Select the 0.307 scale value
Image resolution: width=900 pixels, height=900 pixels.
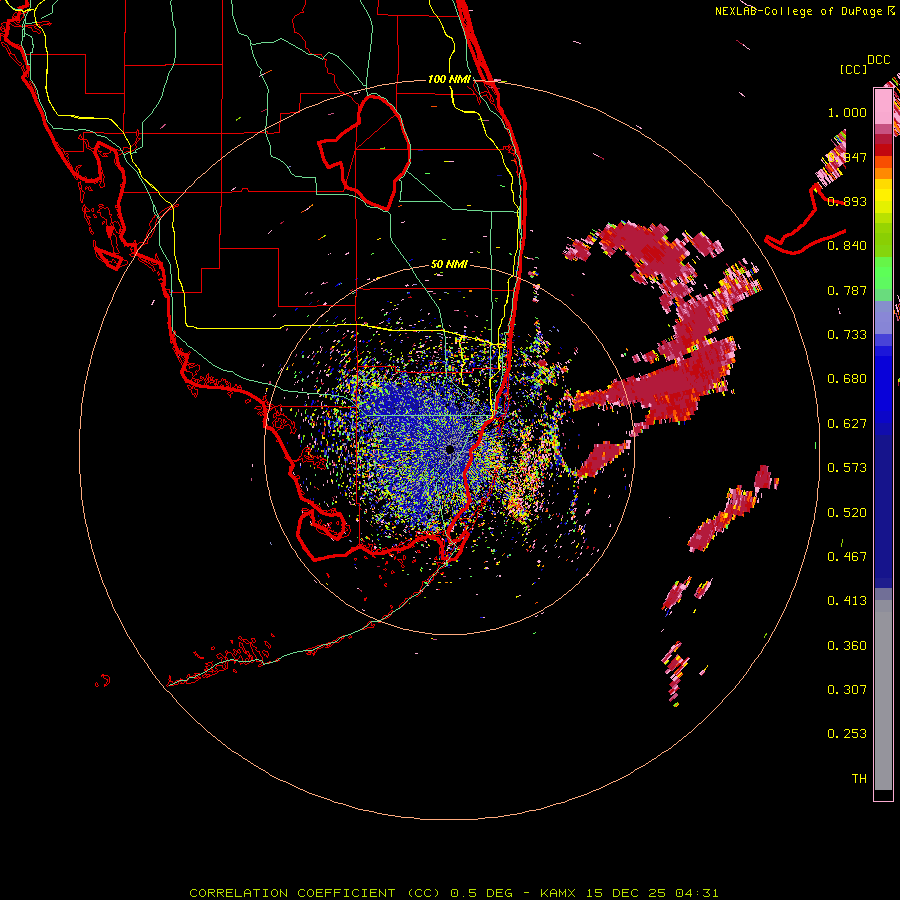(x=847, y=690)
